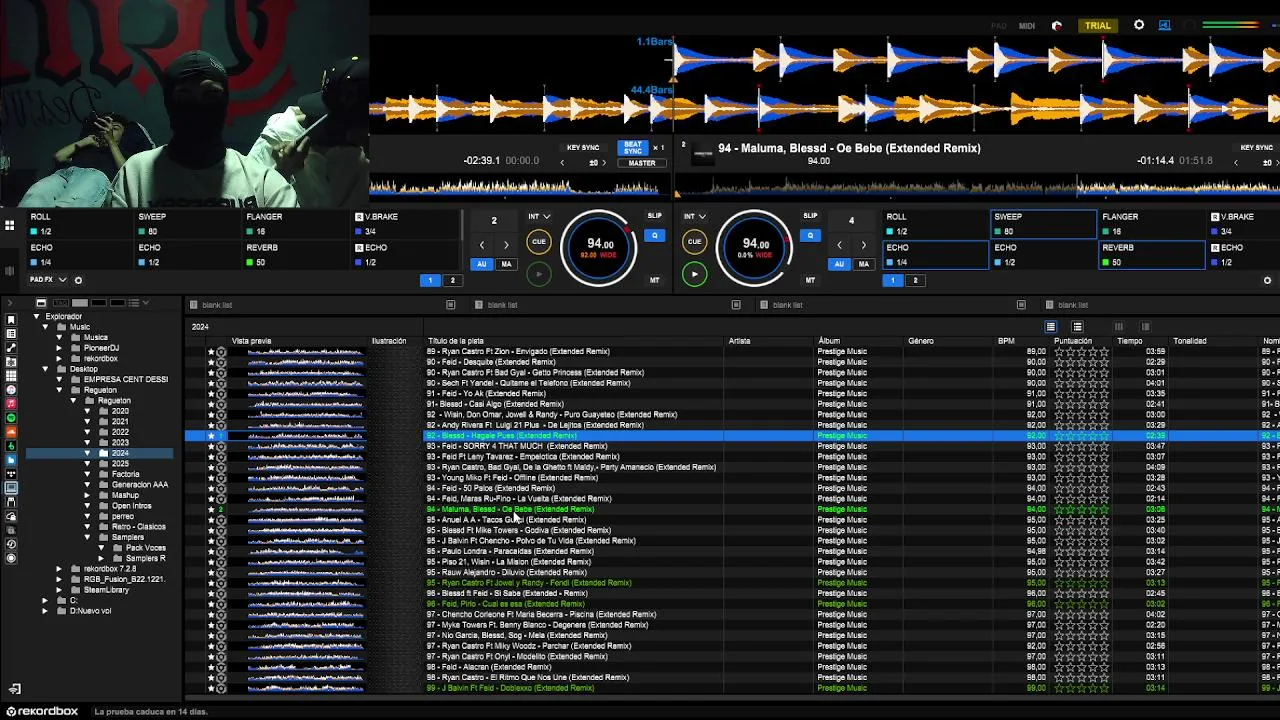Open the SoundCloud icon in sidebar
Image resolution: width=1280 pixels, height=720 pixels.
click(x=11, y=431)
